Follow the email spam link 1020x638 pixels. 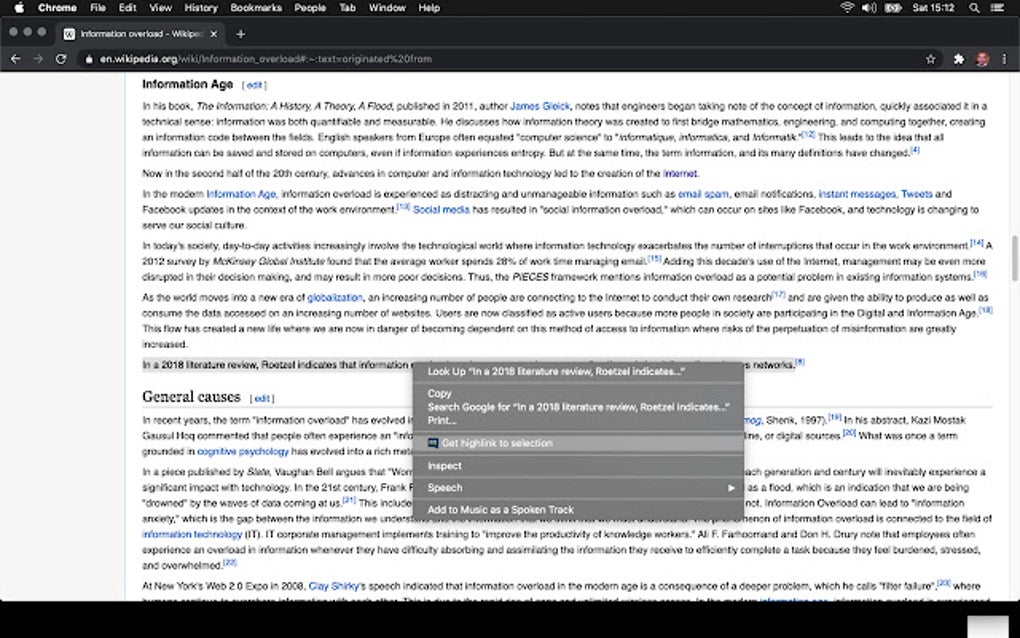703,194
